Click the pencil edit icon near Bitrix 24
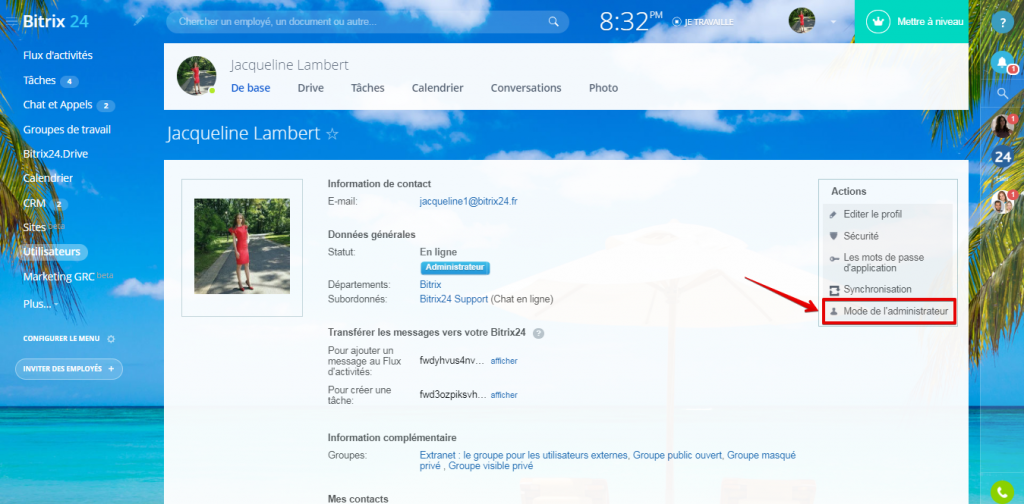 [138, 20]
